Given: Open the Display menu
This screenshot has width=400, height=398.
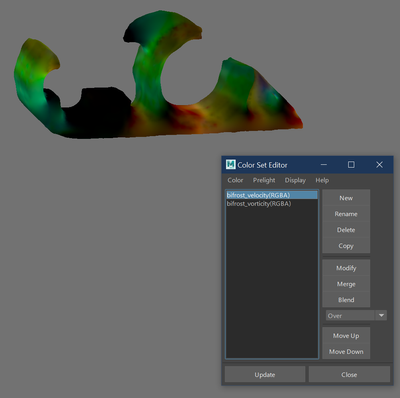Looking at the screenshot, I should tap(295, 180).
